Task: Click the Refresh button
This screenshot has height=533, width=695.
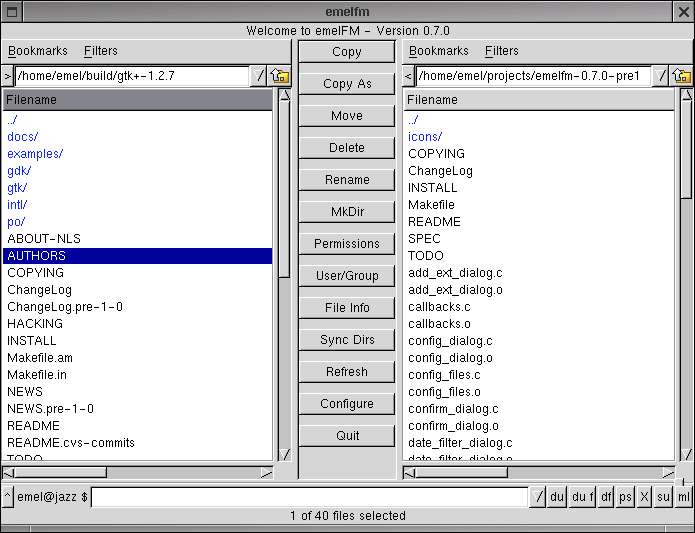Action: click(347, 371)
